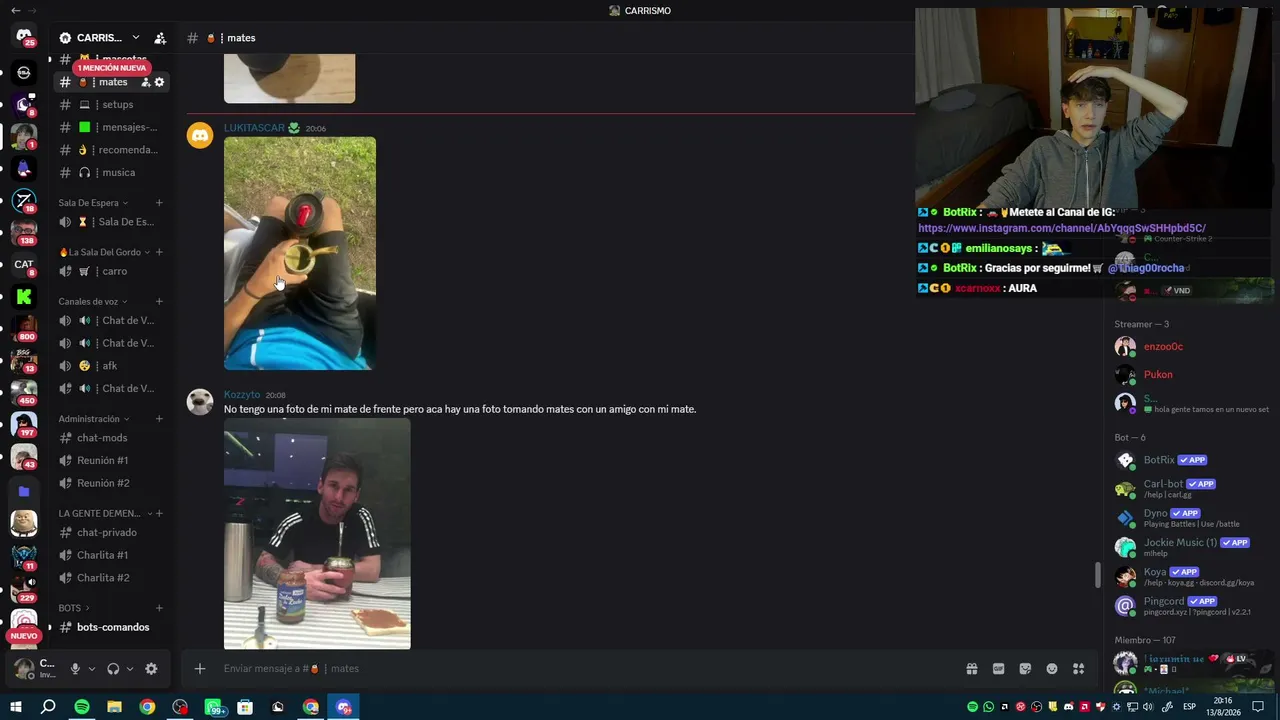Viewport: 1280px width, 720px height.
Task: Collapse the La Sala Del Gordo category
Action: (105, 252)
